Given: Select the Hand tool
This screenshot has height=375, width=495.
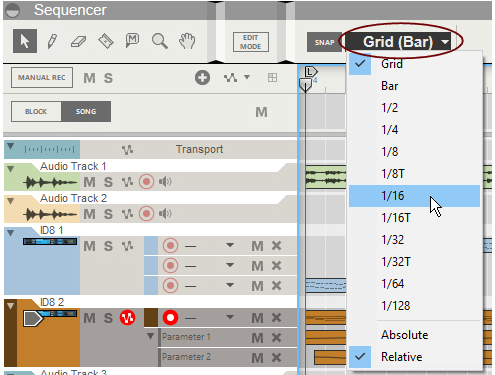Looking at the screenshot, I should click(x=187, y=41).
